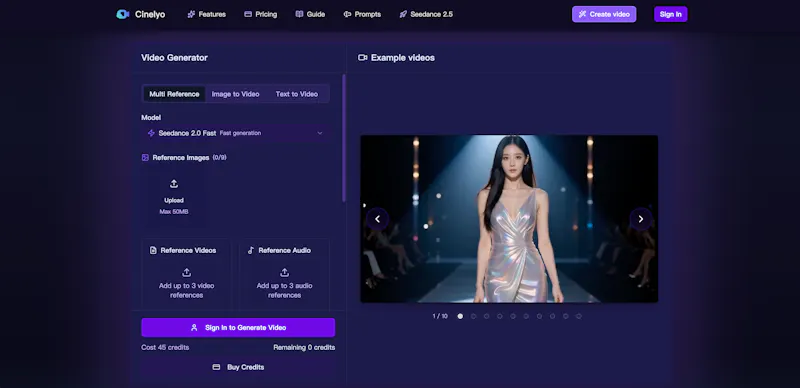Viewport: 800px width, 388px height.
Task: Open the Features menu item
Action: point(207,14)
